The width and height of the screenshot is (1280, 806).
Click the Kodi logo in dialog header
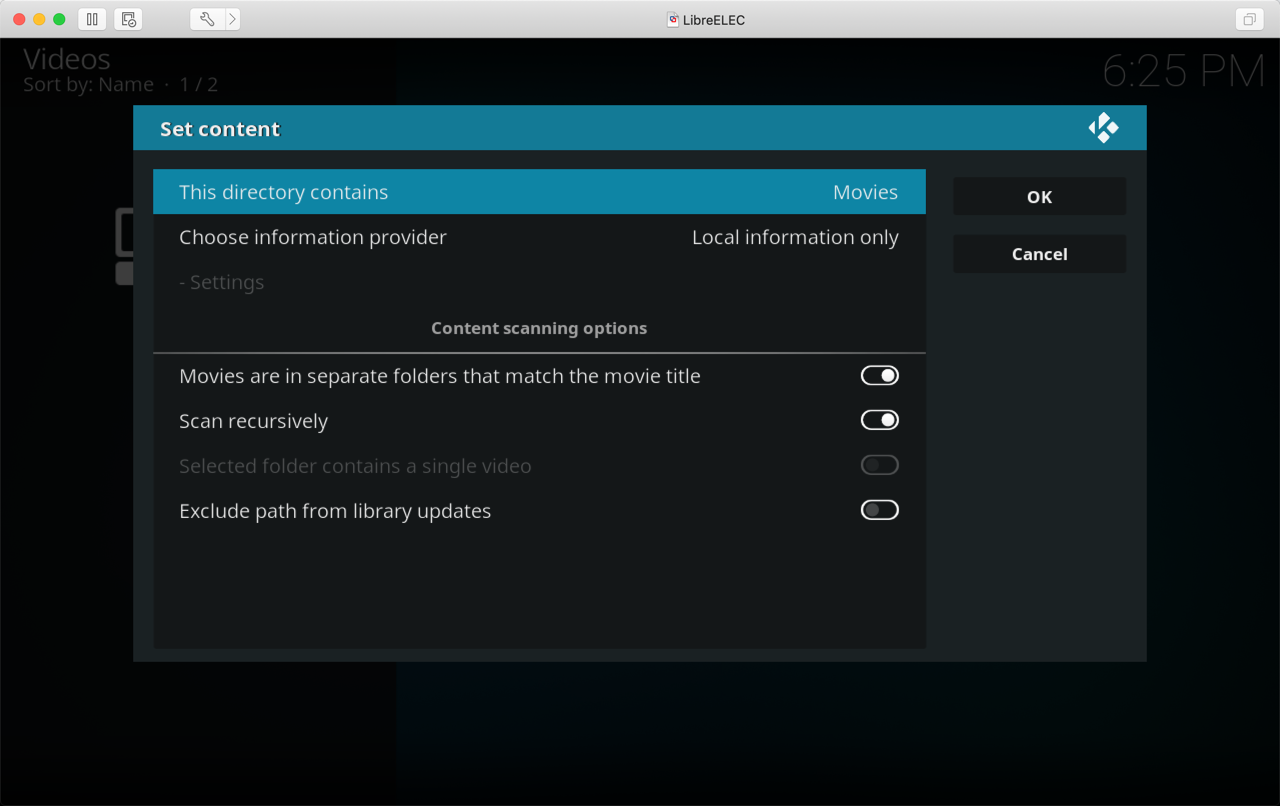pos(1103,128)
